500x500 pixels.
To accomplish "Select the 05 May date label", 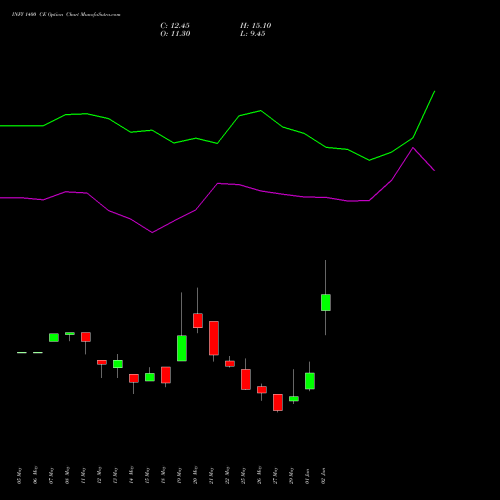I will point(20,475).
